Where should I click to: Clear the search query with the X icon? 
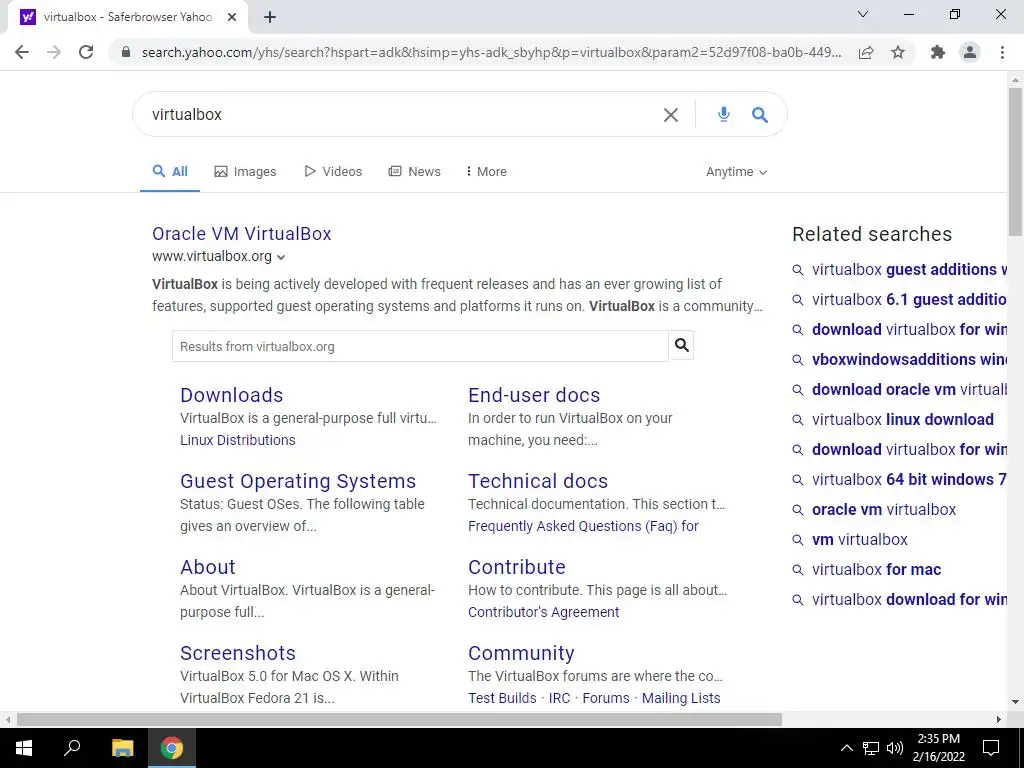point(671,115)
